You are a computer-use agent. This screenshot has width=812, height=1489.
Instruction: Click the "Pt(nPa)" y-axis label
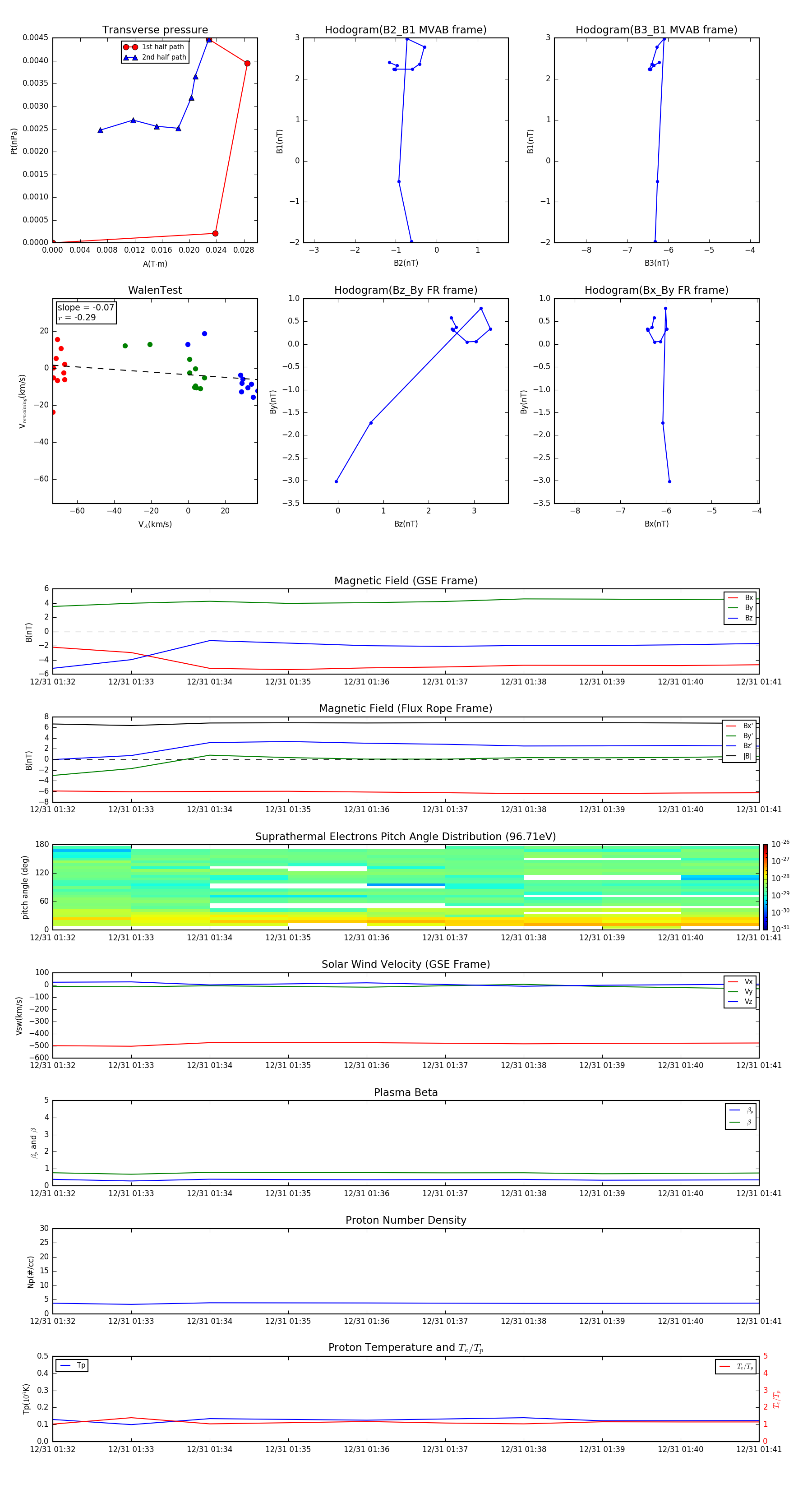(x=14, y=141)
